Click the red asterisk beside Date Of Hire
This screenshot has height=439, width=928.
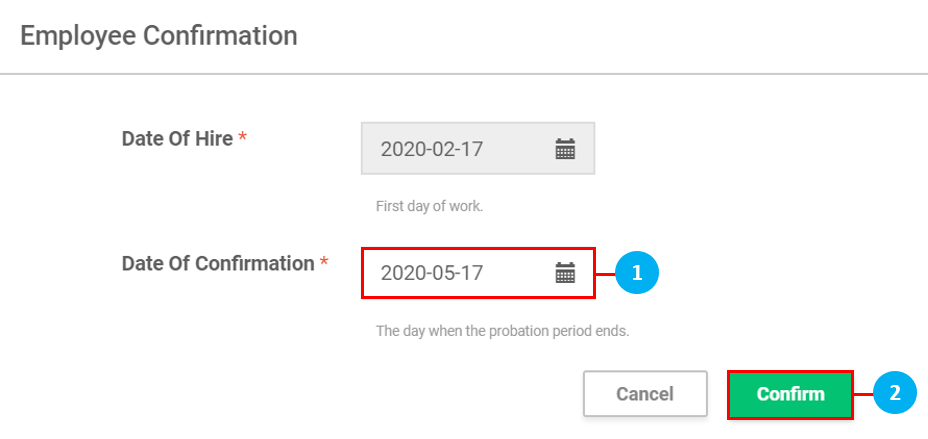(242, 140)
